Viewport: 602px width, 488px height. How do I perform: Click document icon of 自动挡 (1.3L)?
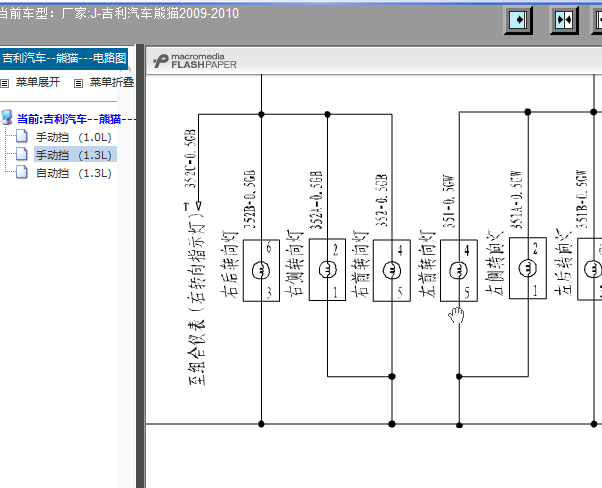(22, 172)
